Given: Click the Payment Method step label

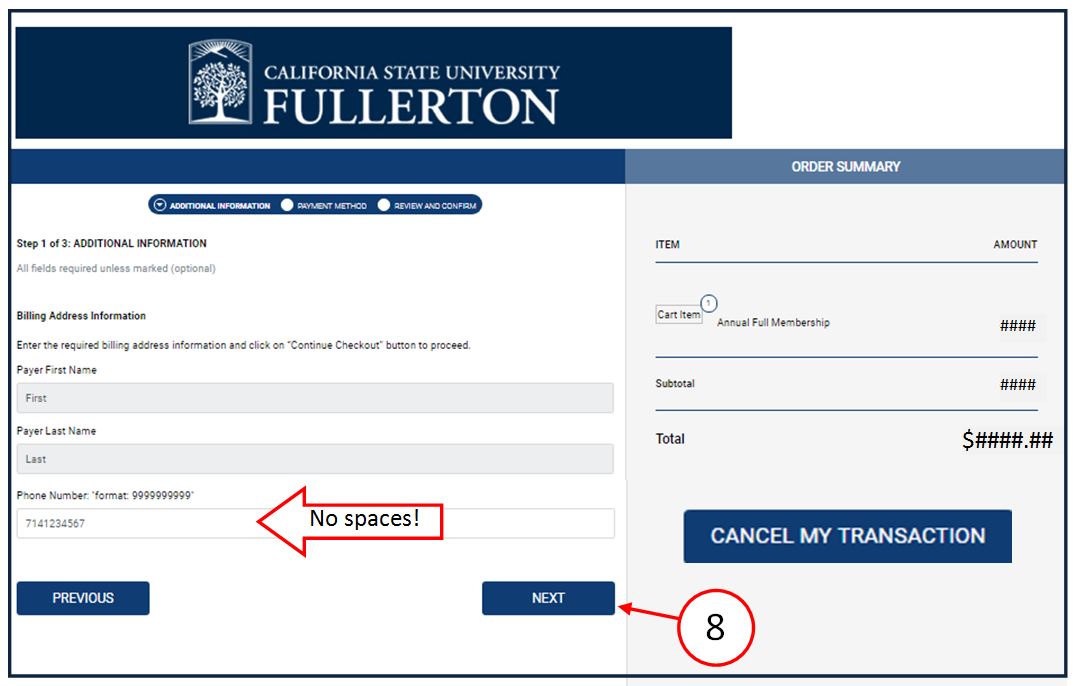Looking at the screenshot, I should point(332,206).
